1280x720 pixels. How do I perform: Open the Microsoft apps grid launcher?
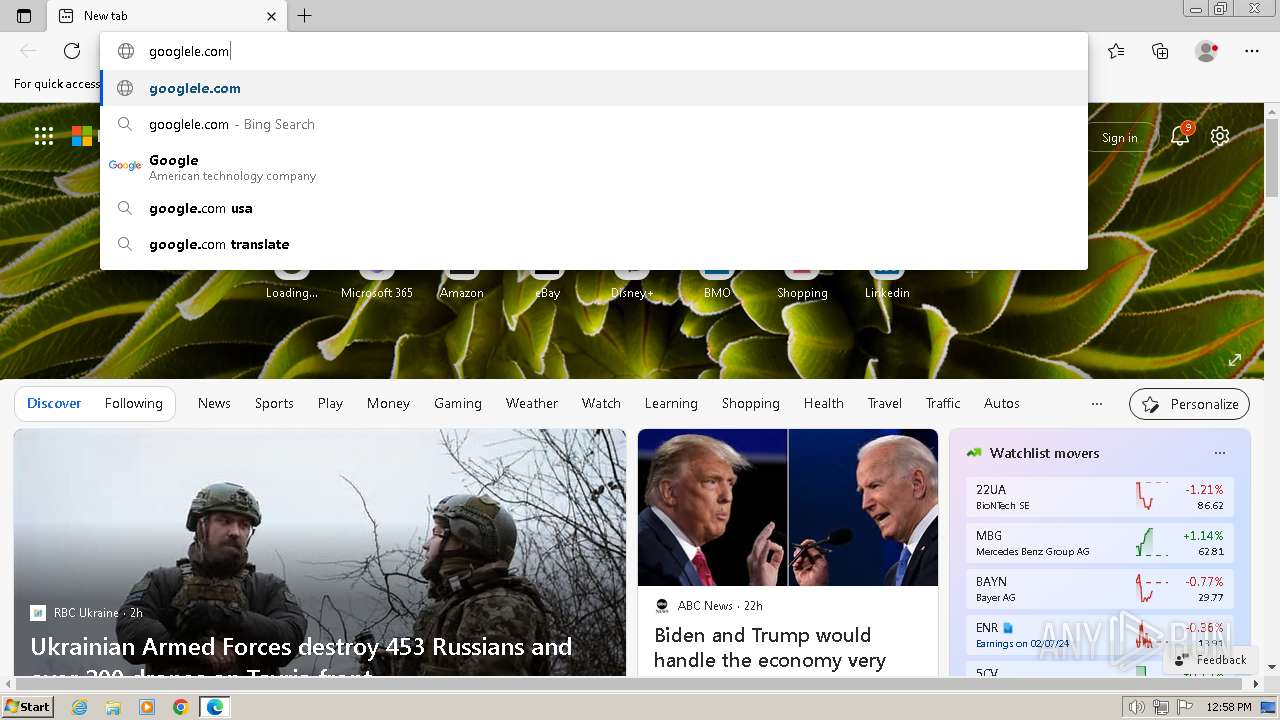[44, 136]
